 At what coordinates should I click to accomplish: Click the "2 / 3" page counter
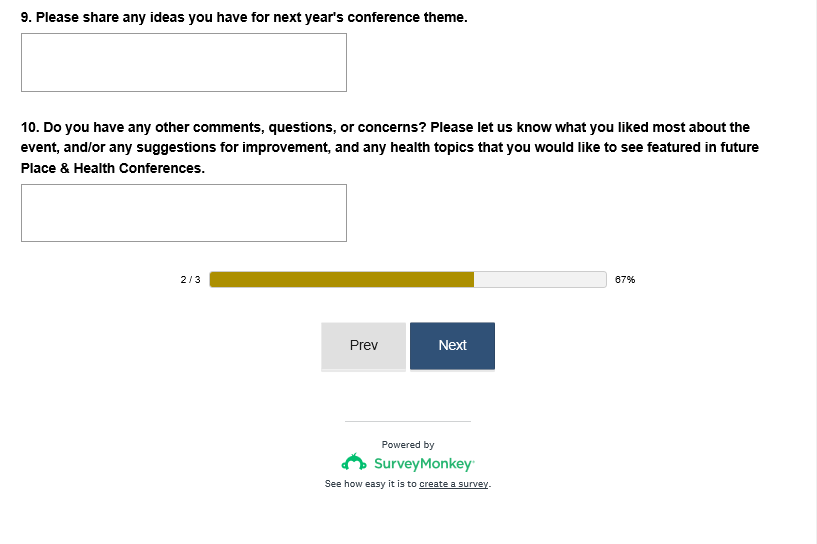click(190, 280)
